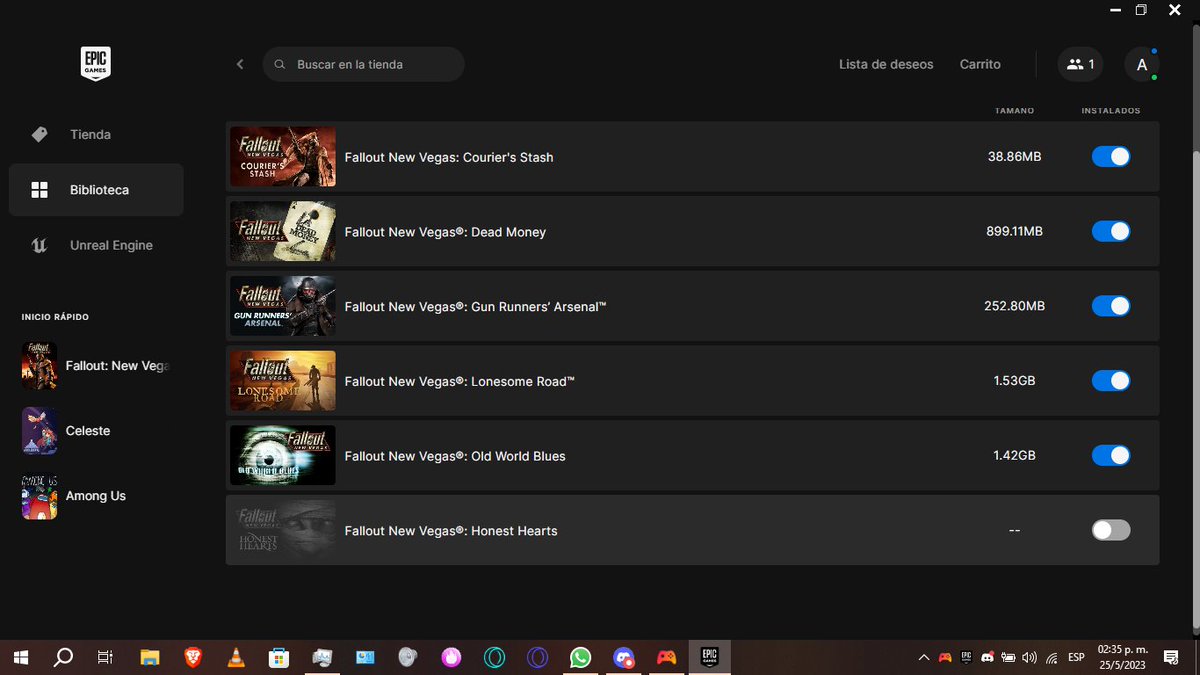Click the 'Buscar en la tienda' search field
This screenshot has height=675, width=1200.
[x=364, y=64]
